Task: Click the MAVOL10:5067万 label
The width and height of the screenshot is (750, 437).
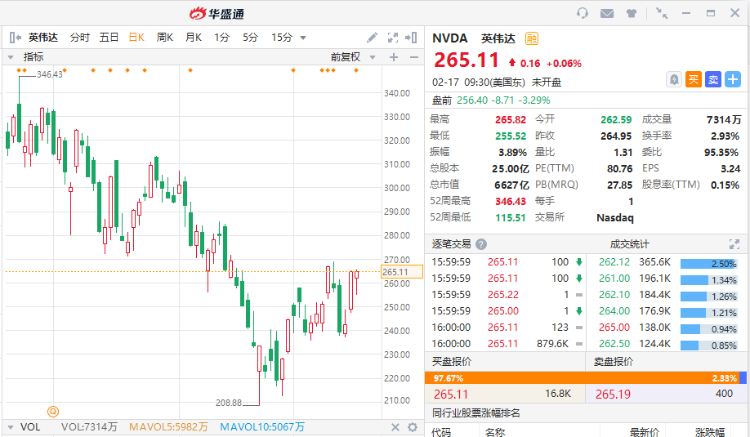Action: tap(262, 427)
